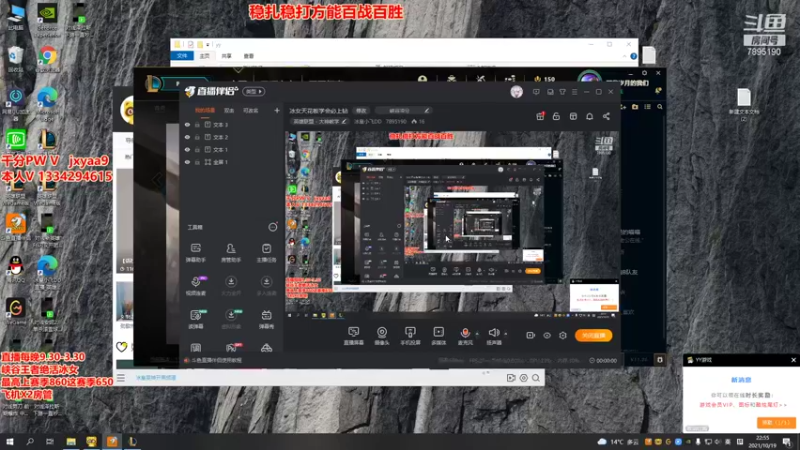Click the orange 关闭直播 stop stream button
Image resolution: width=800 pixels, height=450 pixels.
593,335
